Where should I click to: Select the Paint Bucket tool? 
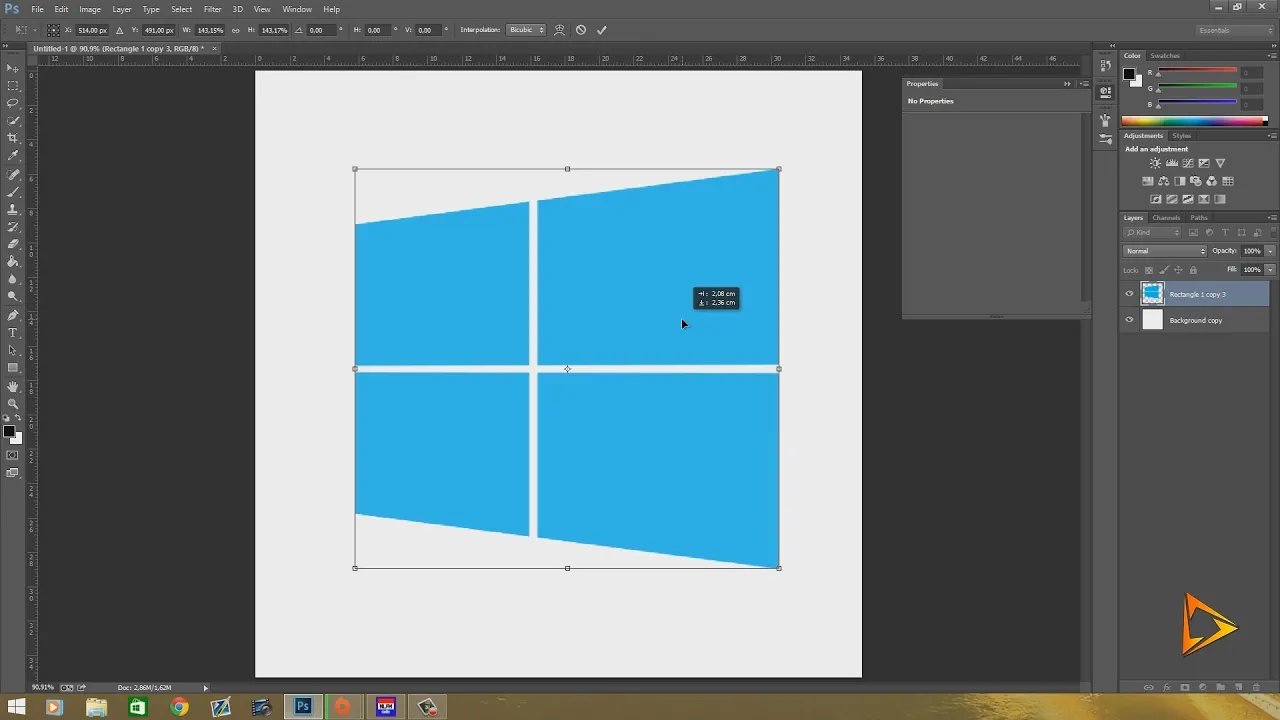pos(13,262)
